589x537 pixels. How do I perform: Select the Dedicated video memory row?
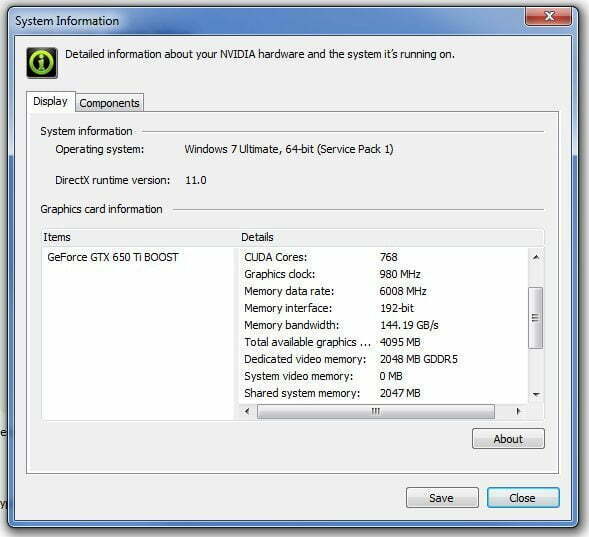point(383,359)
